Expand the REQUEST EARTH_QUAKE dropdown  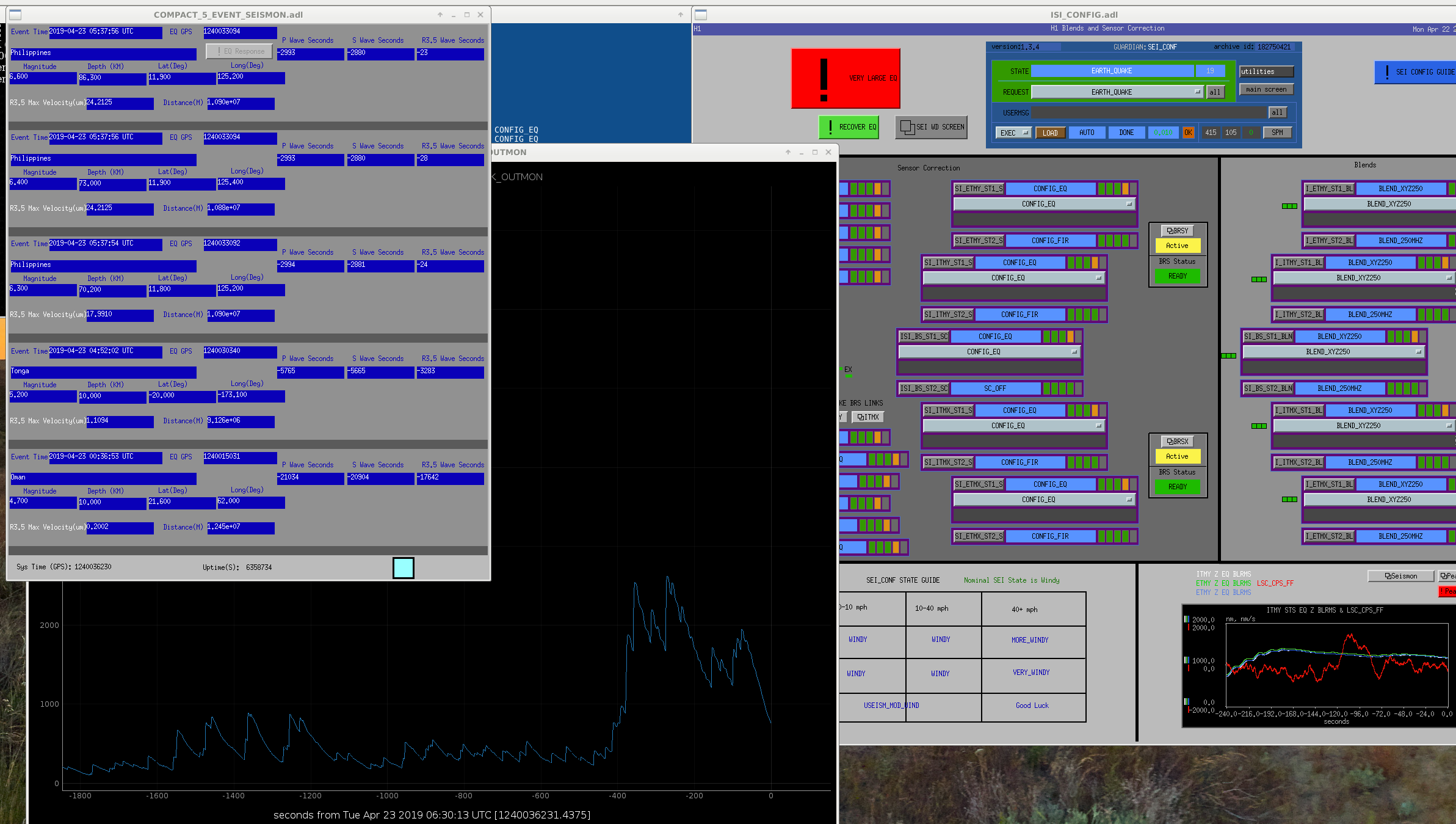point(1117,92)
